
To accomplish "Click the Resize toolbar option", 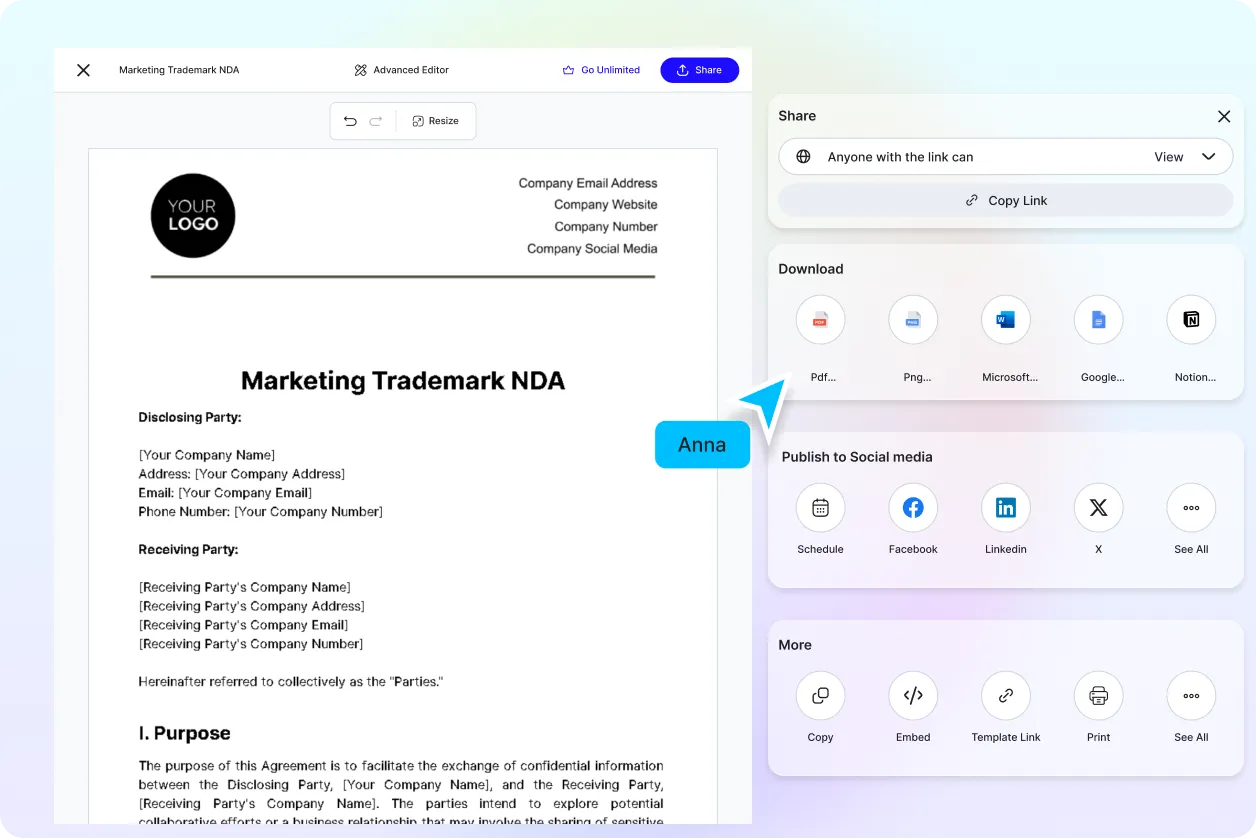I will (435, 121).
